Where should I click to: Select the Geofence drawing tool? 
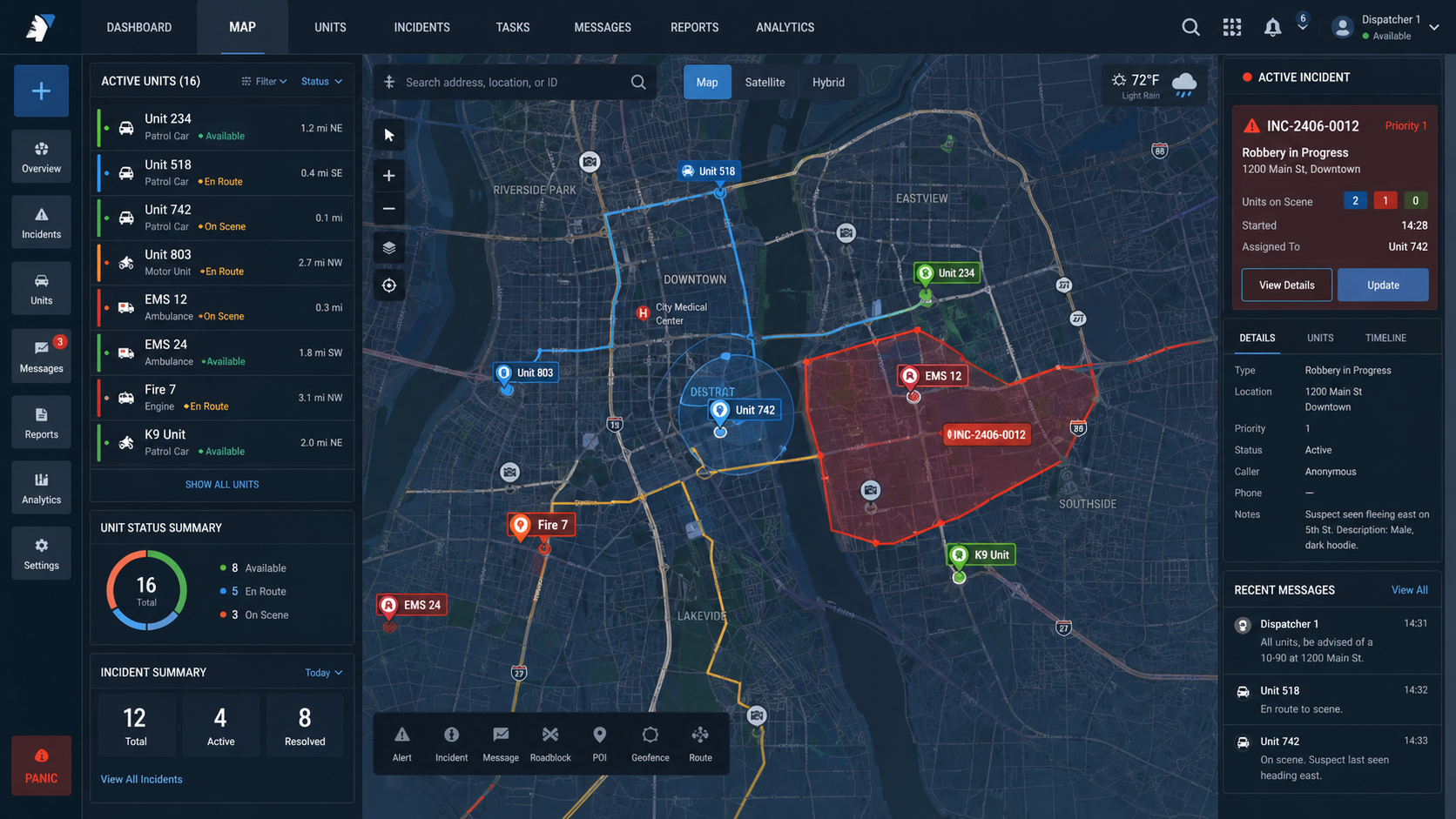click(650, 742)
